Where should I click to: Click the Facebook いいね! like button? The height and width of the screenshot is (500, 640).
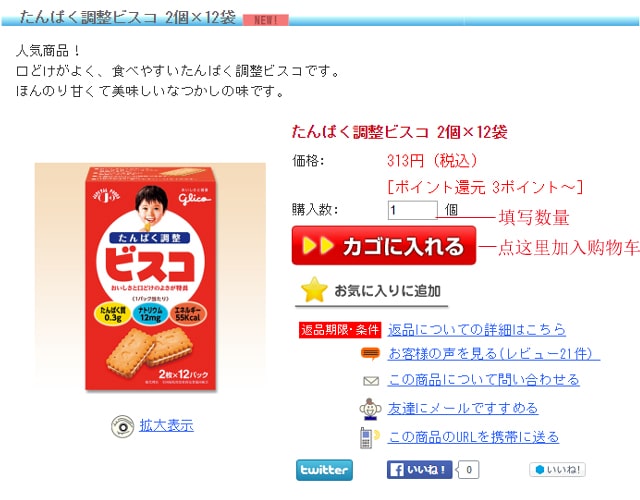click(420, 469)
